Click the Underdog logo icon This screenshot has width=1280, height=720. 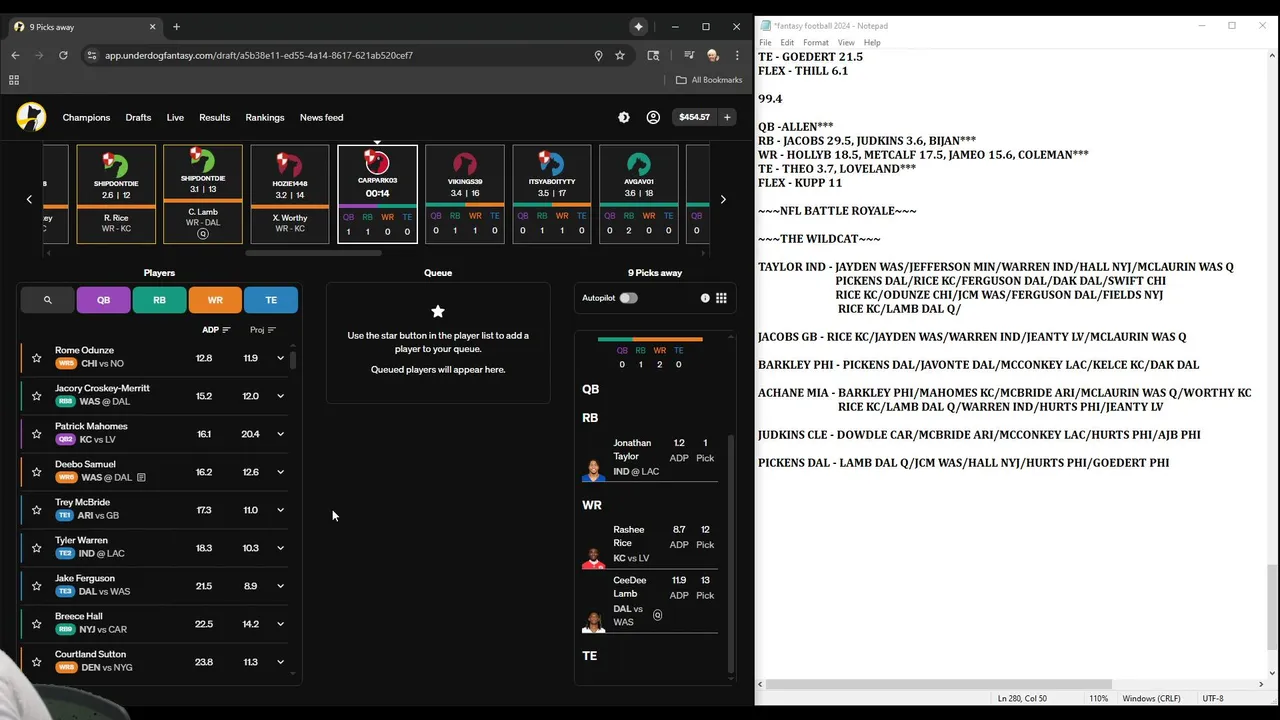31,117
